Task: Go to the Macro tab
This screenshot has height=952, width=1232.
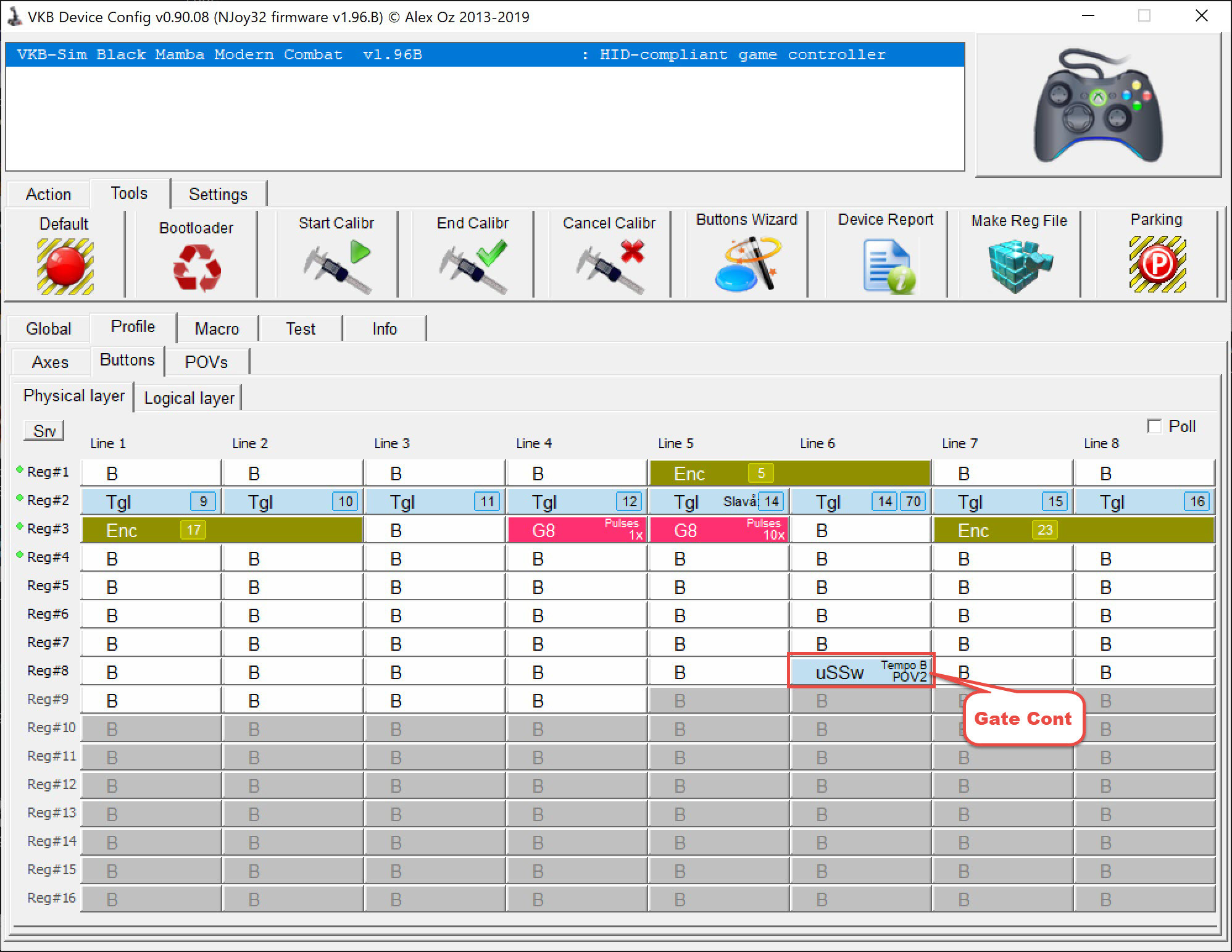Action: (x=217, y=328)
